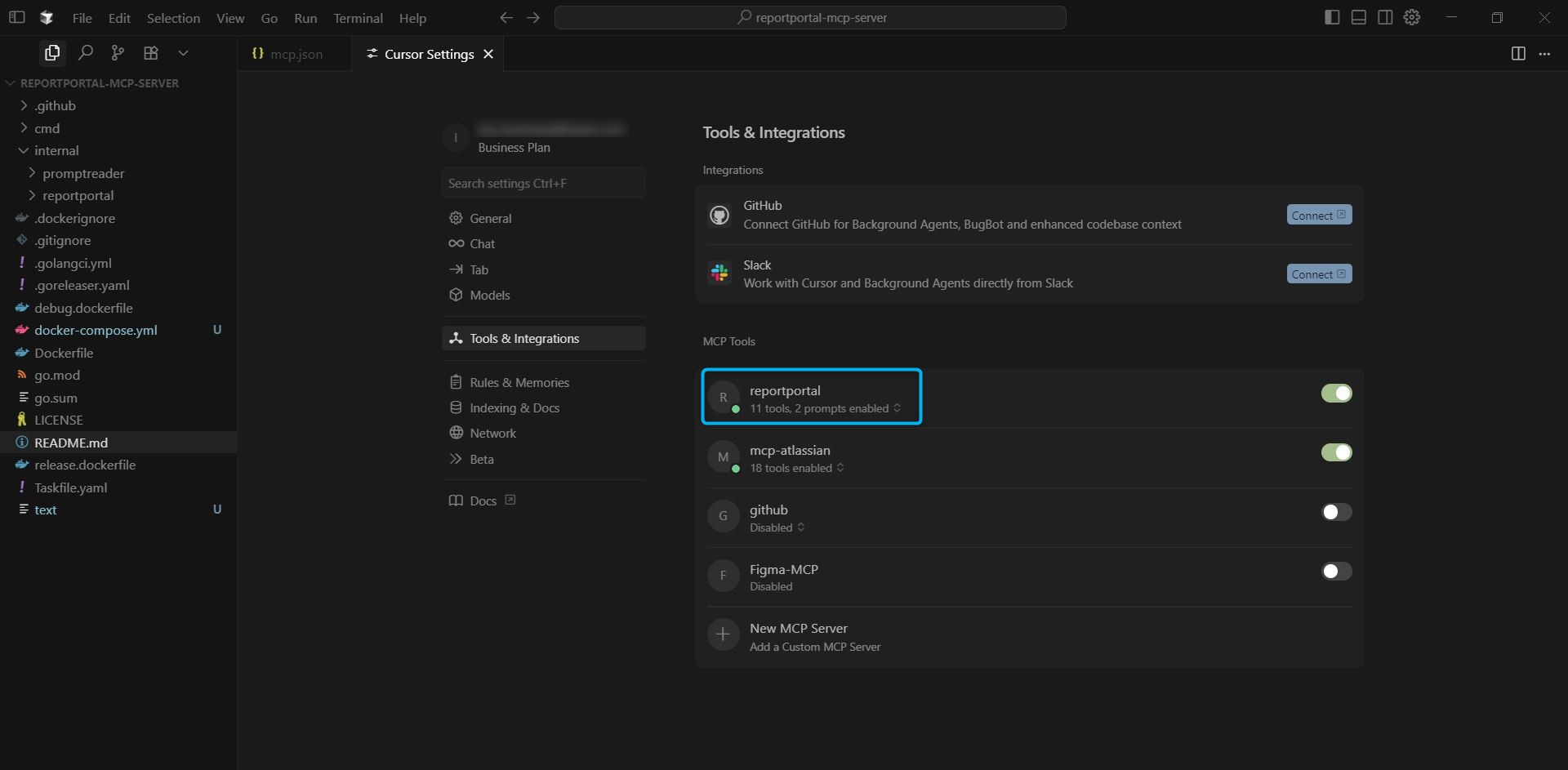
Task: Click the New MCP Server plus icon
Action: [723, 634]
